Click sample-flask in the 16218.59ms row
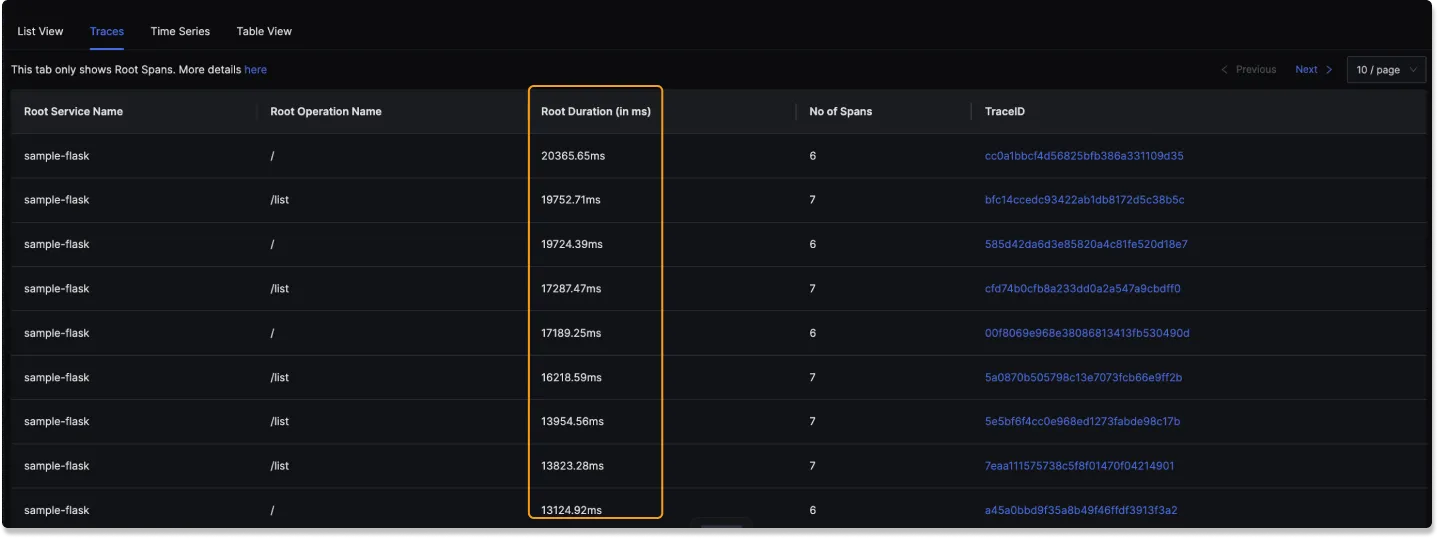 57,378
